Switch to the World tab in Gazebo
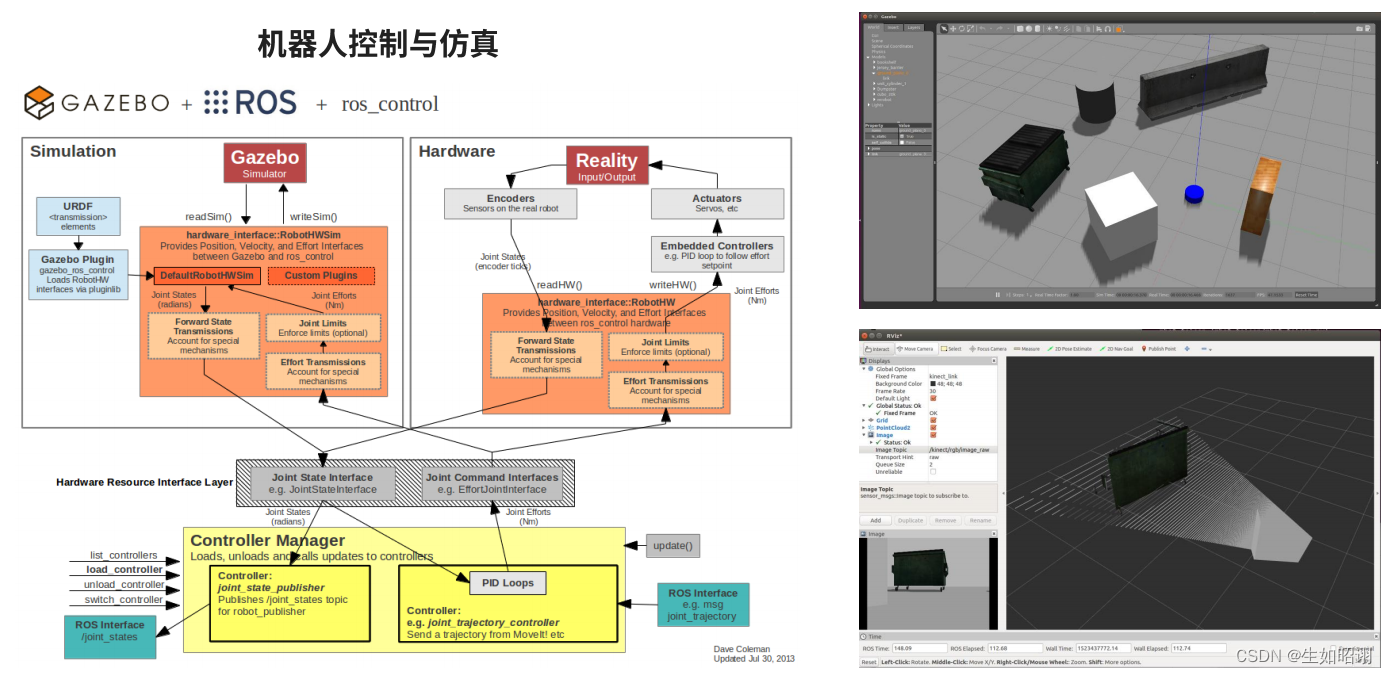 tap(873, 28)
